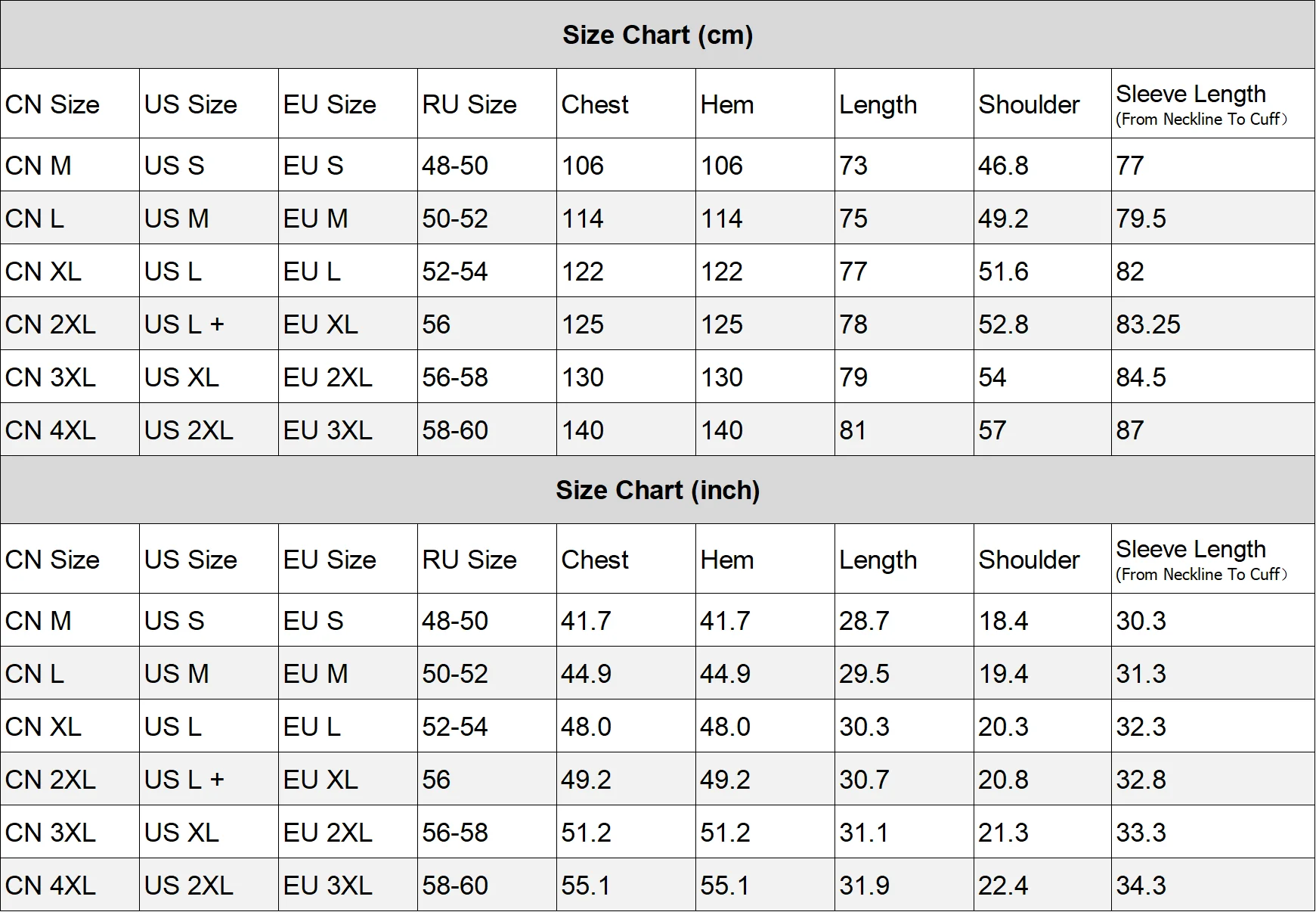1316x912 pixels.
Task: Select Shoulder header in the inch chart
Action: pyautogui.click(x=1029, y=560)
